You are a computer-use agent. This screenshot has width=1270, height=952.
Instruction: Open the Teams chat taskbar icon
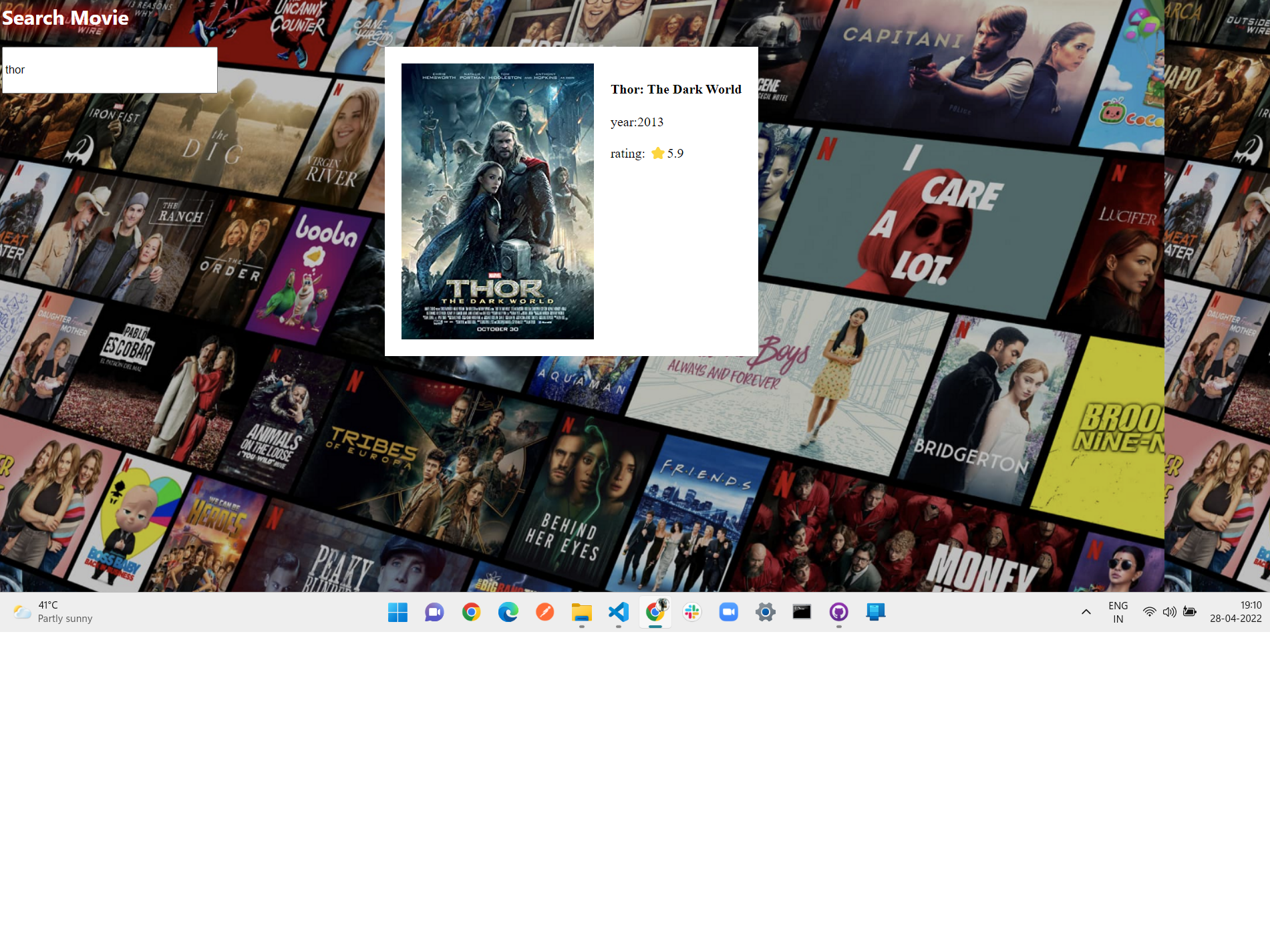tap(434, 612)
